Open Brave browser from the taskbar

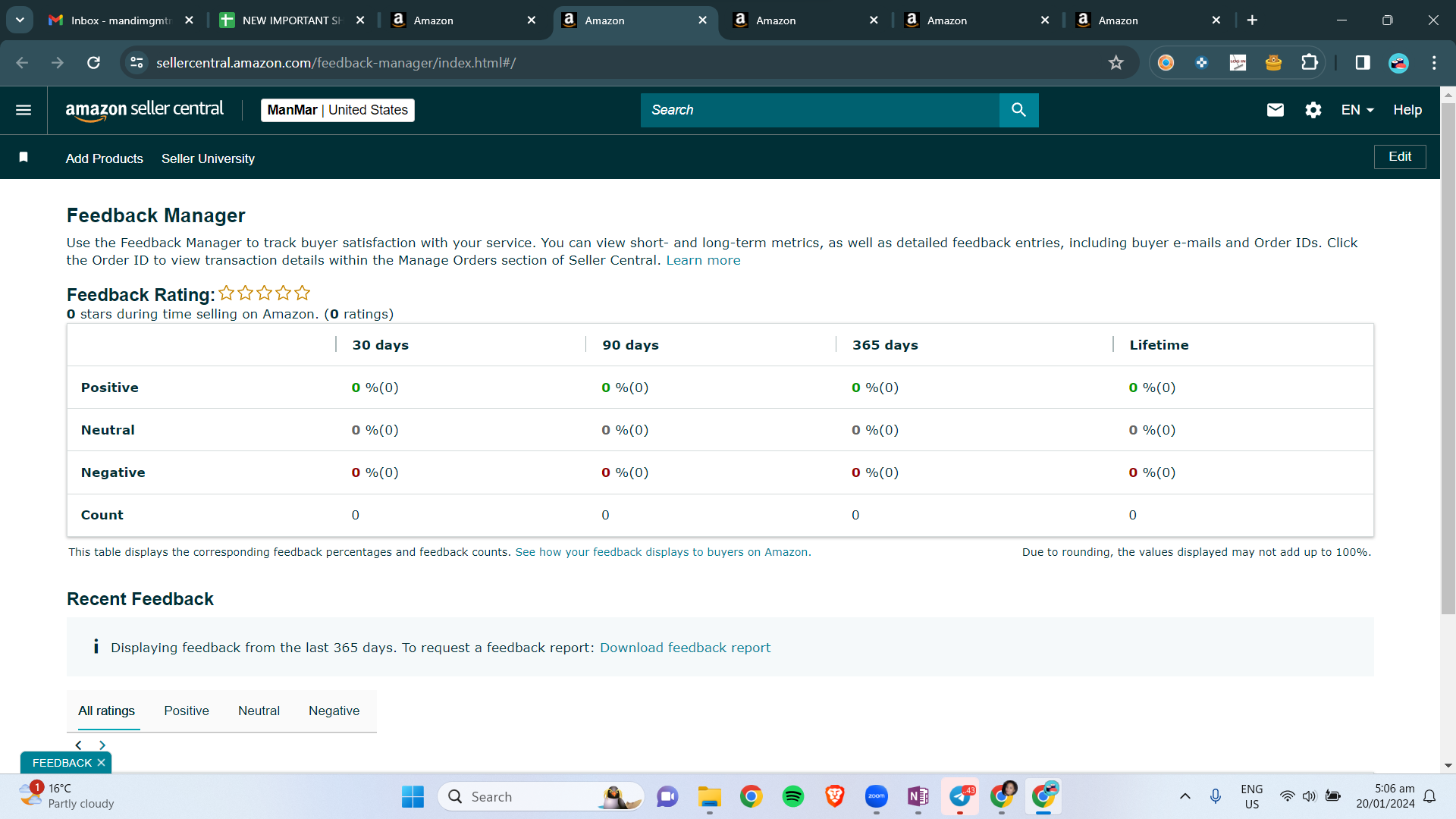coord(835,796)
